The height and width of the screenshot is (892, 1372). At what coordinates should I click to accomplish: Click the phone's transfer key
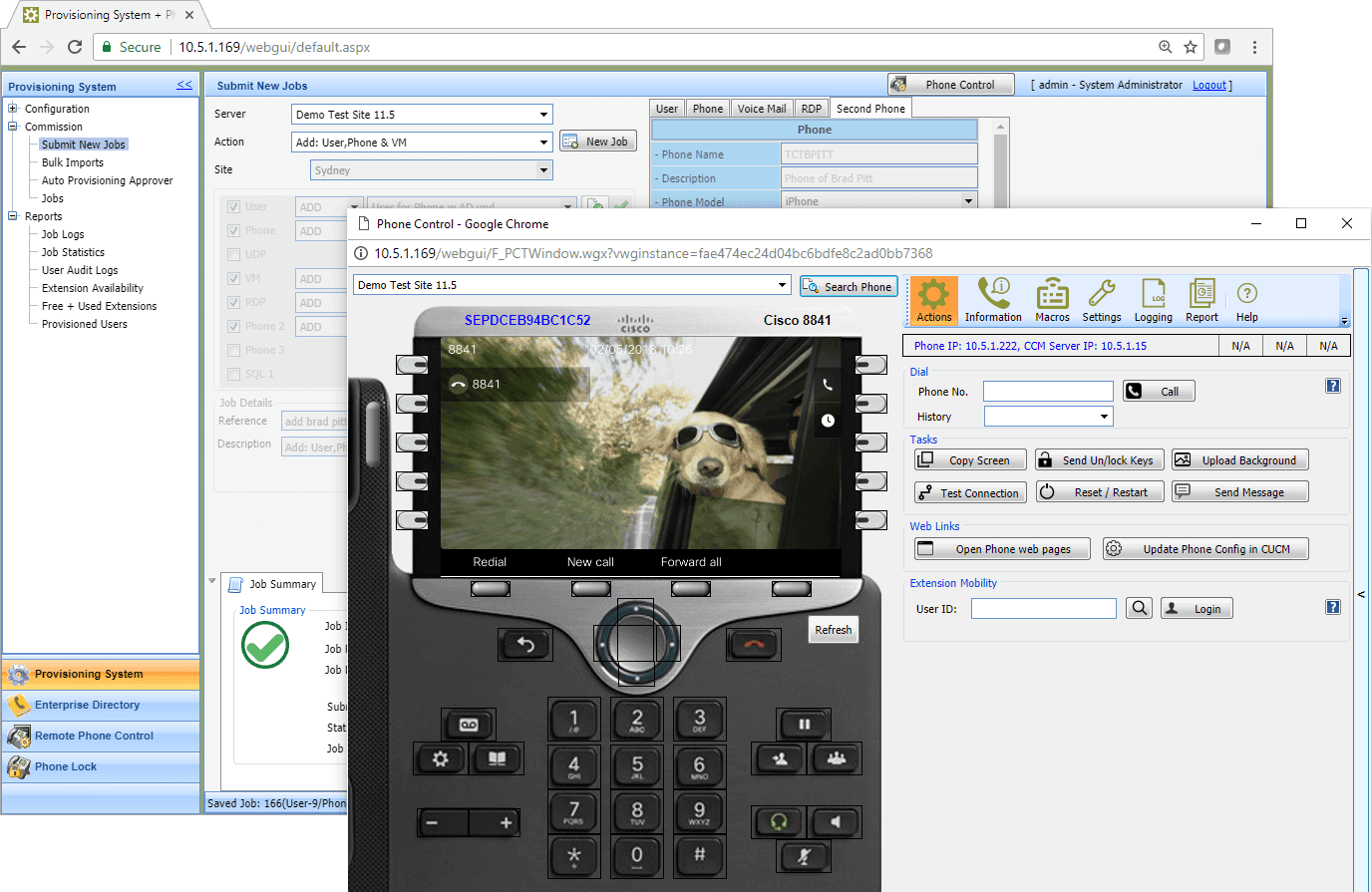(x=780, y=758)
